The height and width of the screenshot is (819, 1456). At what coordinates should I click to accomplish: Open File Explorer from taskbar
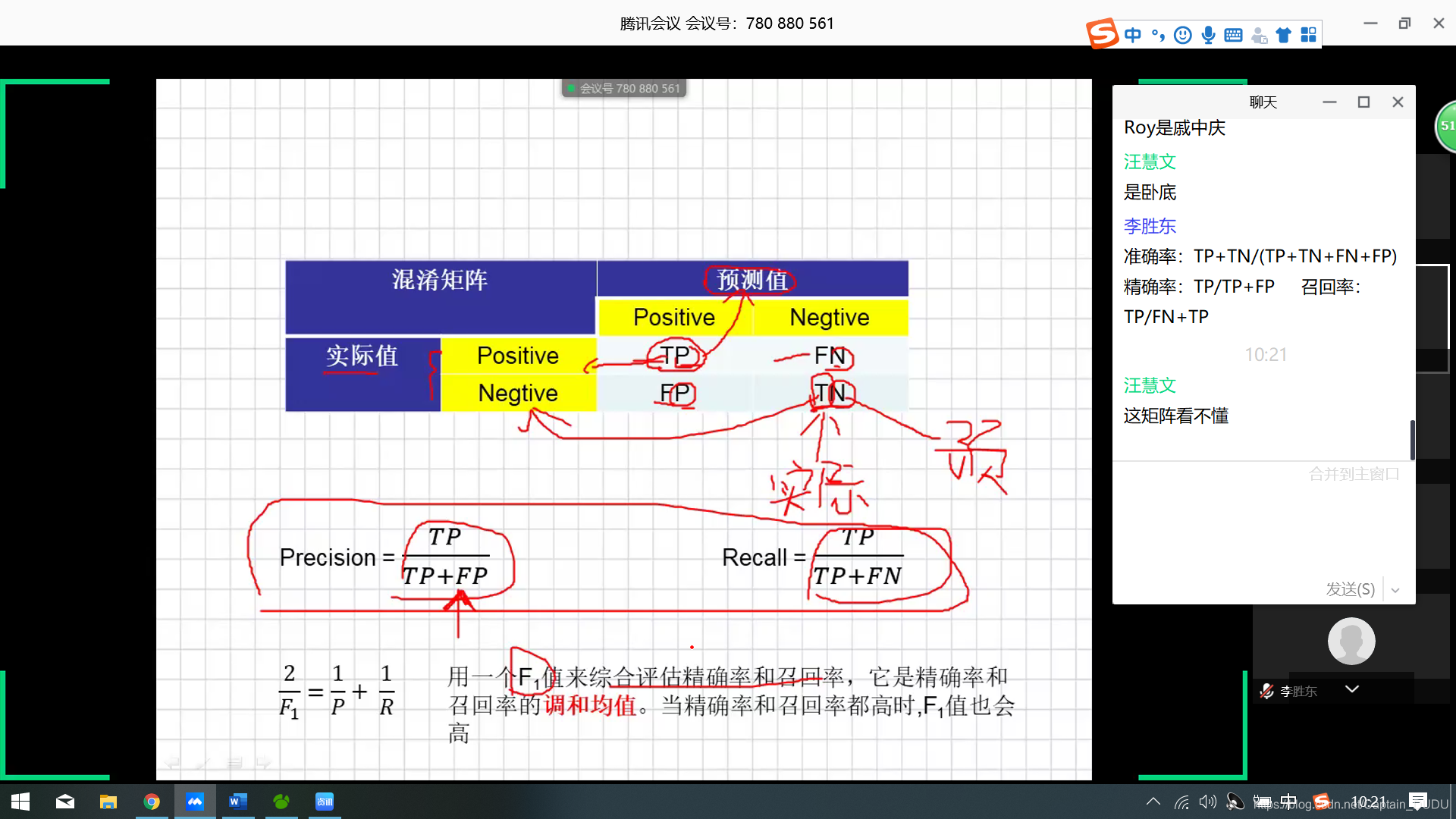click(x=108, y=802)
